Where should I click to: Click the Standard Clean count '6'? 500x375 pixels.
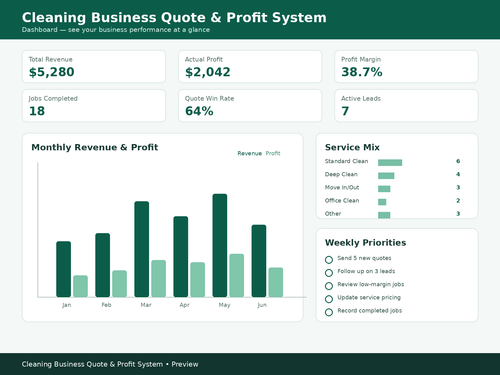coord(458,161)
